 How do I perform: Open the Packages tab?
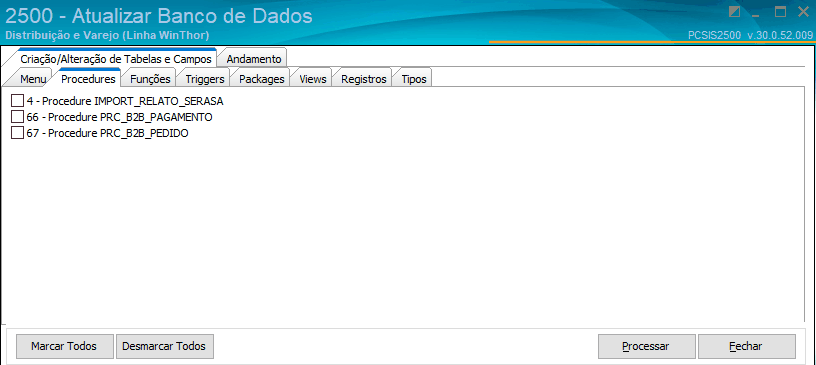point(261,79)
